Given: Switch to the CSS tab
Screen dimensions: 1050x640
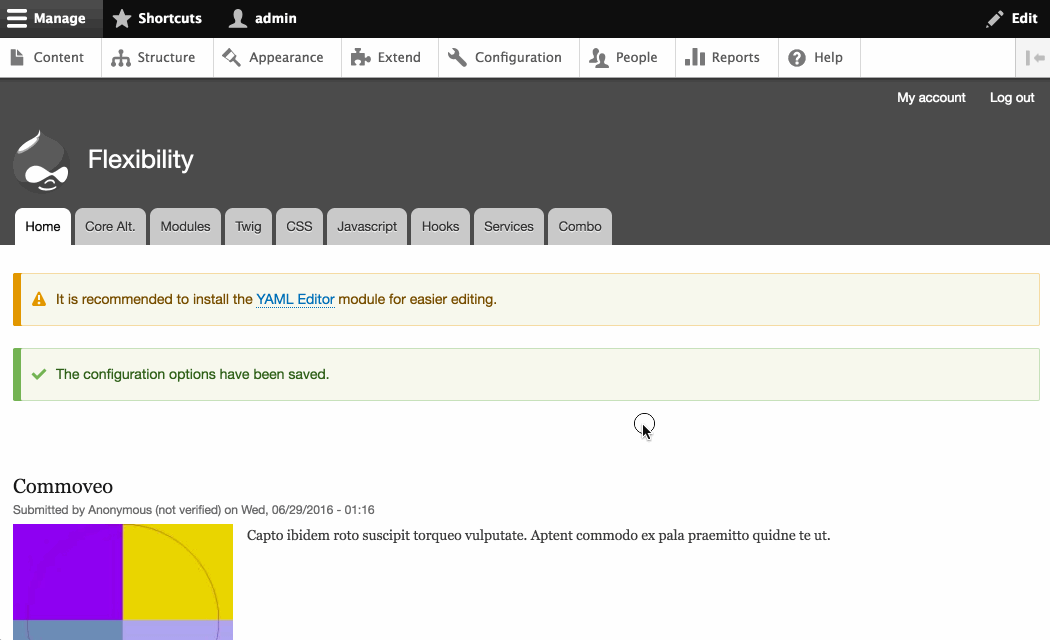Looking at the screenshot, I should [x=299, y=226].
